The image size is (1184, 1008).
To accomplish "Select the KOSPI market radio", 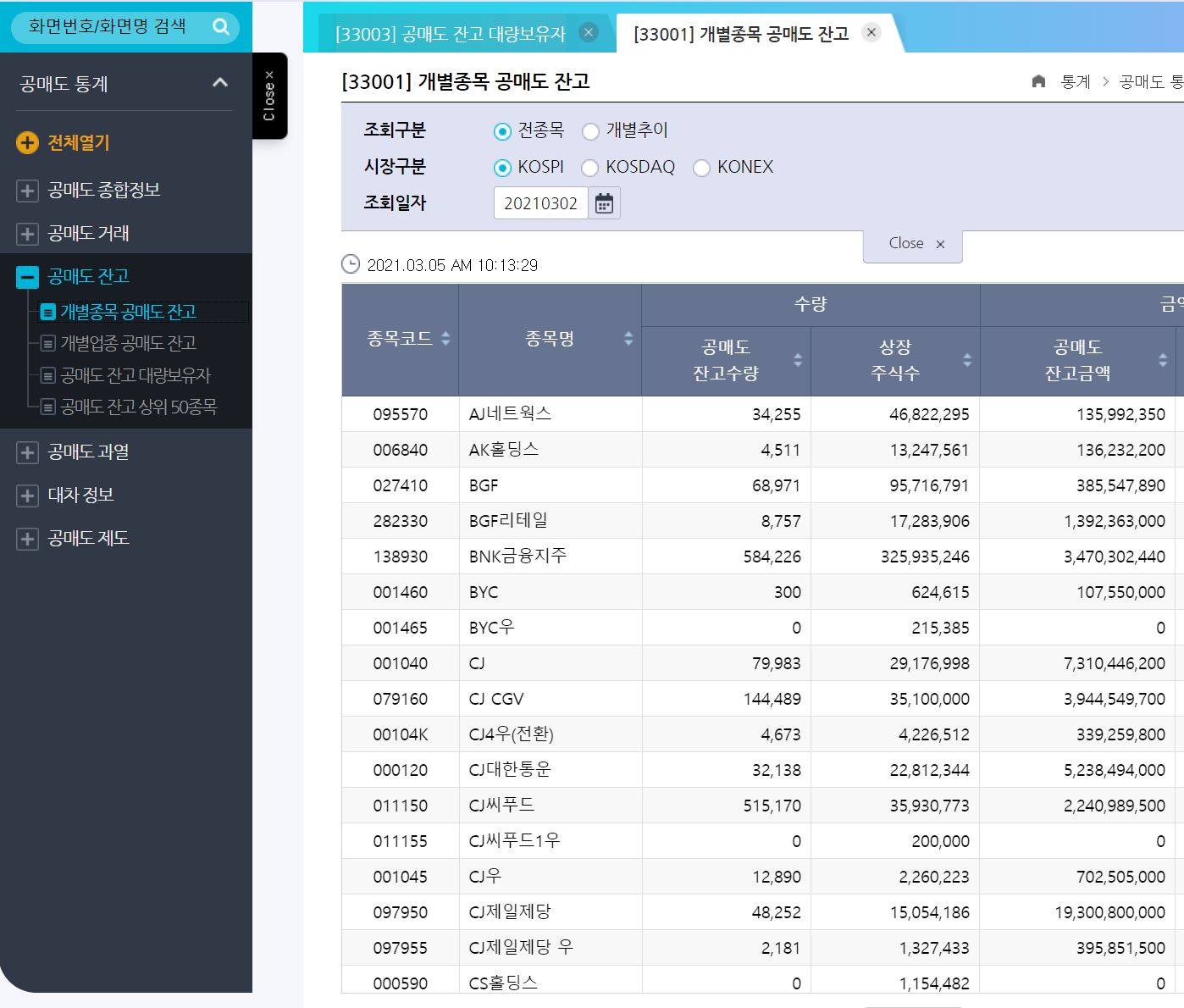I will tap(502, 168).
